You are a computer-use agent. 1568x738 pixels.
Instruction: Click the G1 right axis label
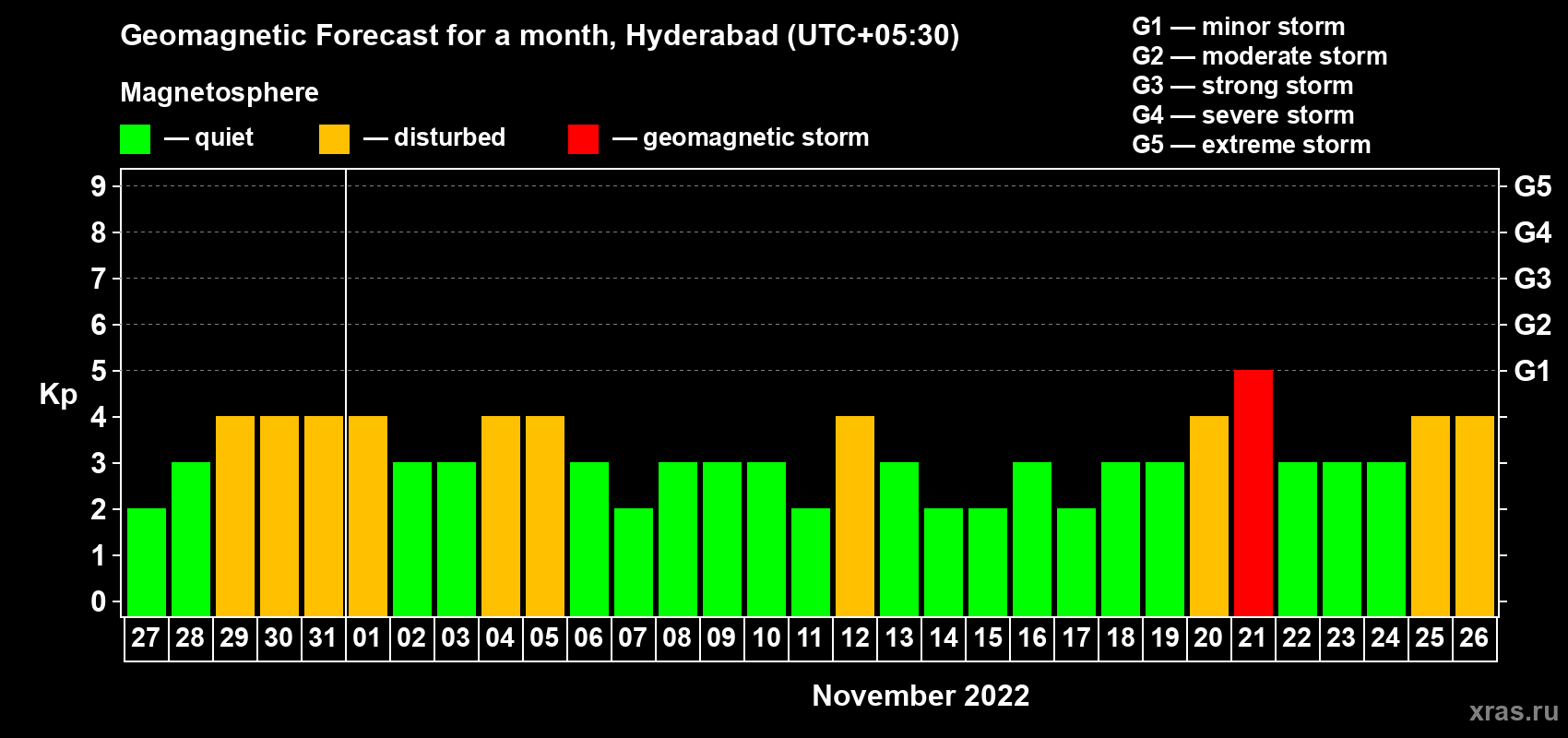click(1532, 371)
